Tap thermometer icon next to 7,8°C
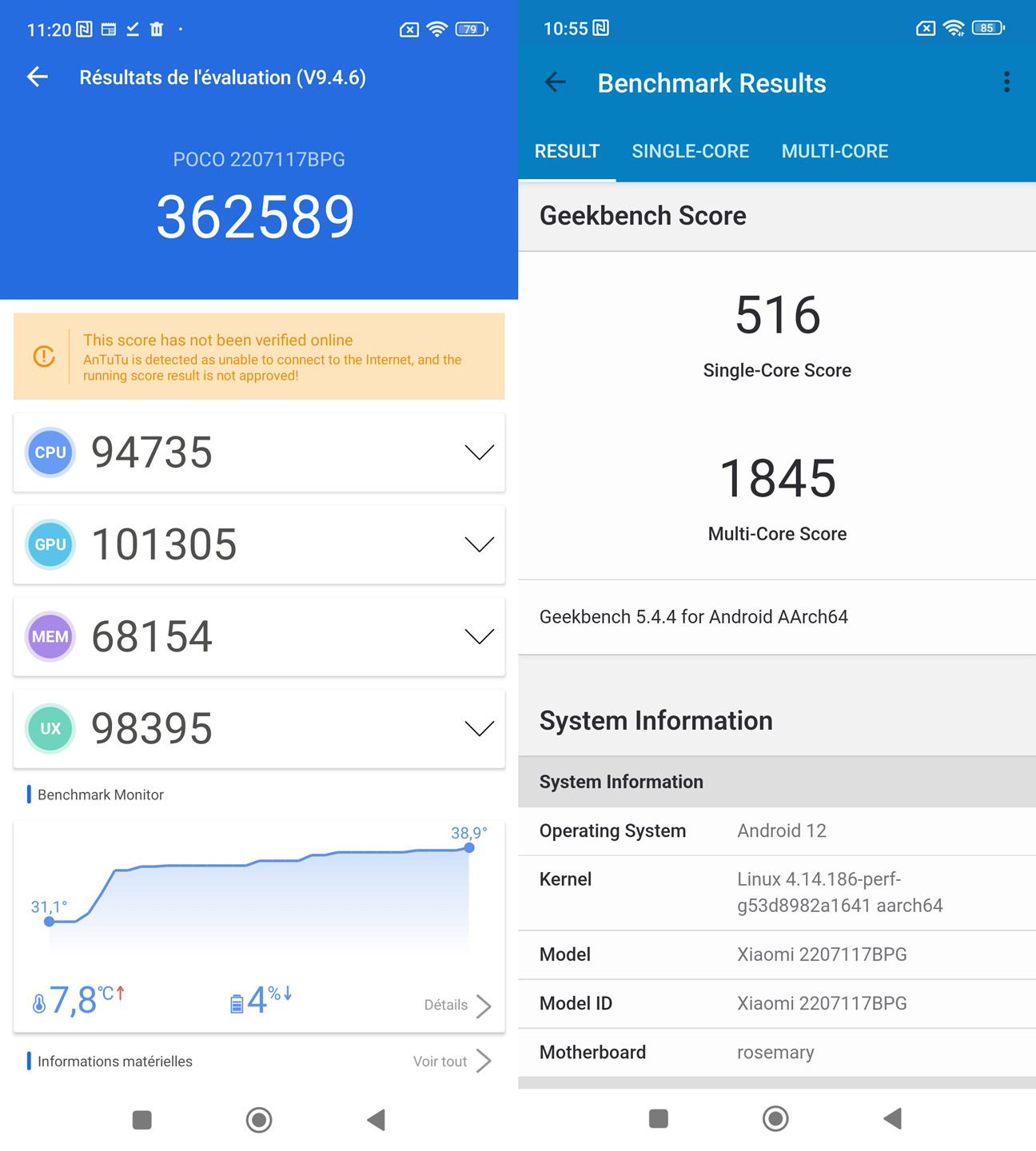The image size is (1036, 1151). pos(39,1003)
